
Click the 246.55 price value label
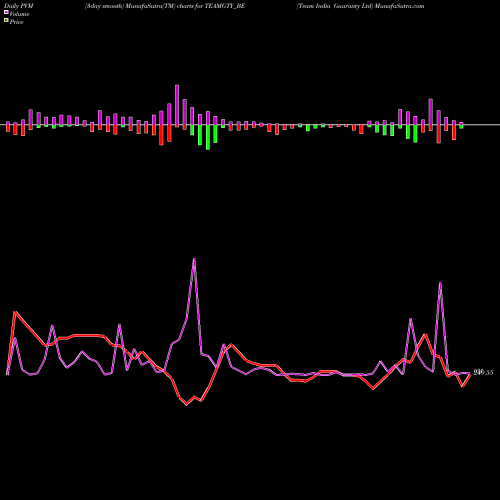[x=483, y=372]
